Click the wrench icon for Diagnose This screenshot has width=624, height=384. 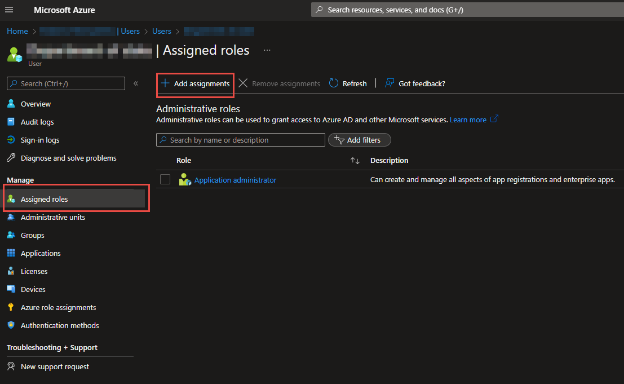pos(11,158)
